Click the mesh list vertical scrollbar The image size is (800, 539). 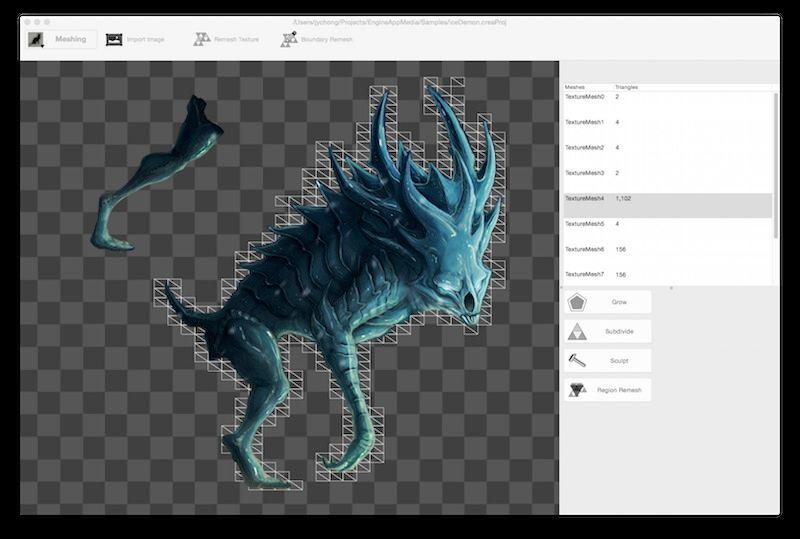pyautogui.click(x=776, y=166)
